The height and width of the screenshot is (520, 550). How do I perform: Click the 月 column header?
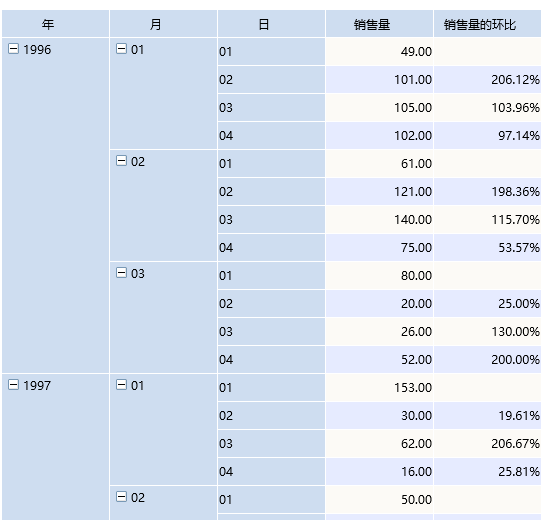pos(163,24)
